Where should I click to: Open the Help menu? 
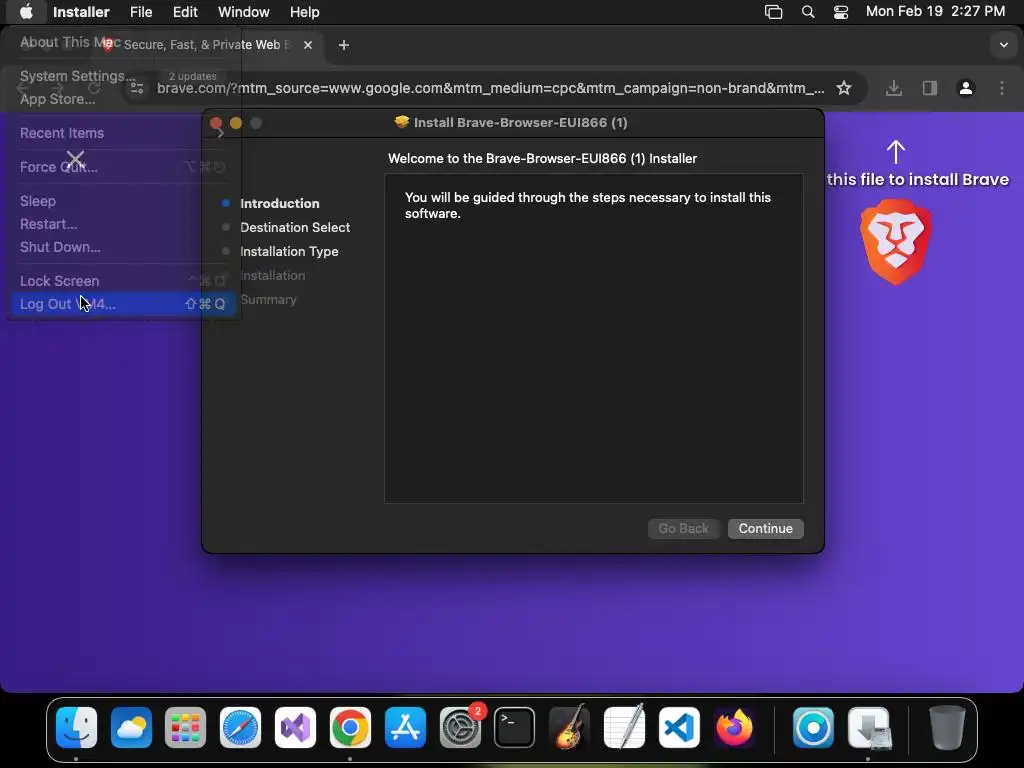pyautogui.click(x=304, y=12)
